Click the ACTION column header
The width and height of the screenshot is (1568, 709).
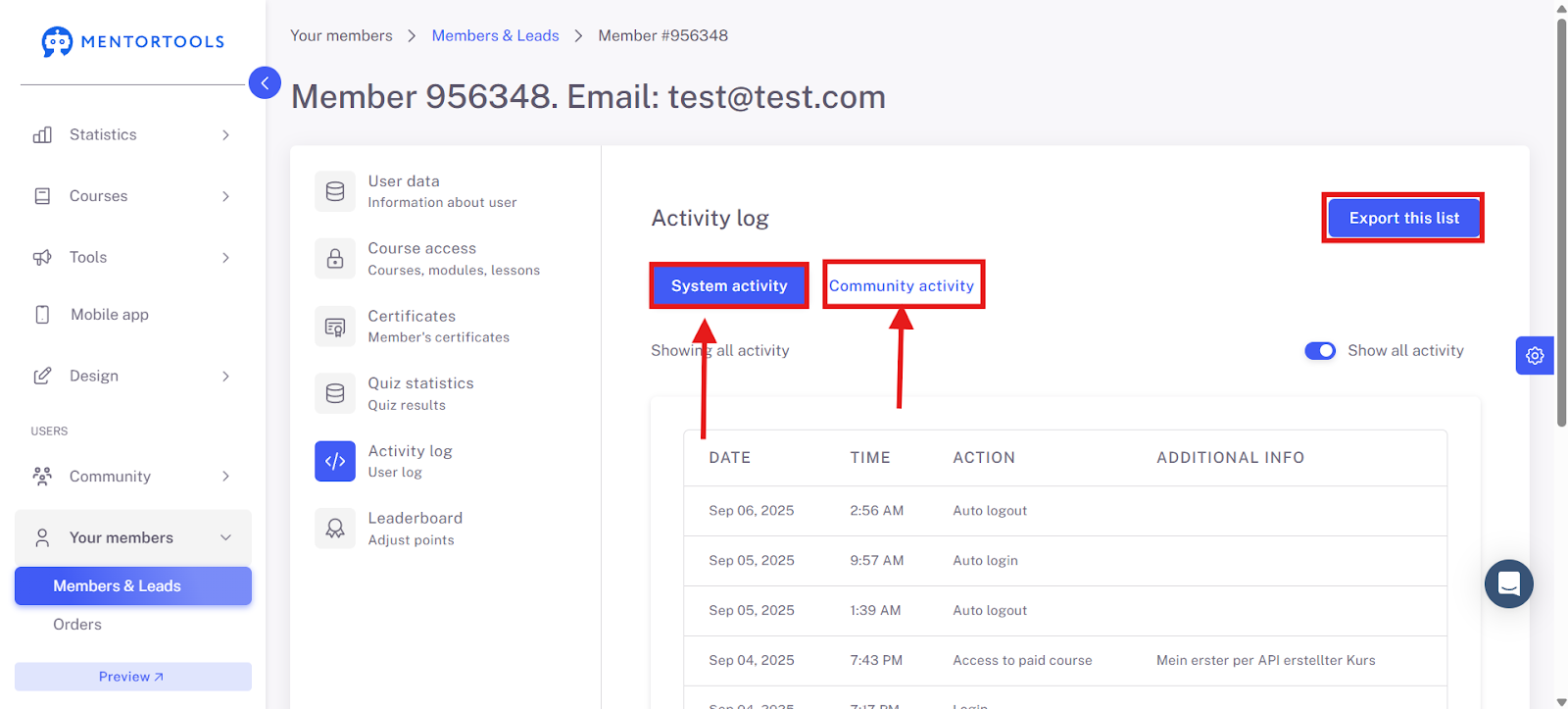(984, 458)
